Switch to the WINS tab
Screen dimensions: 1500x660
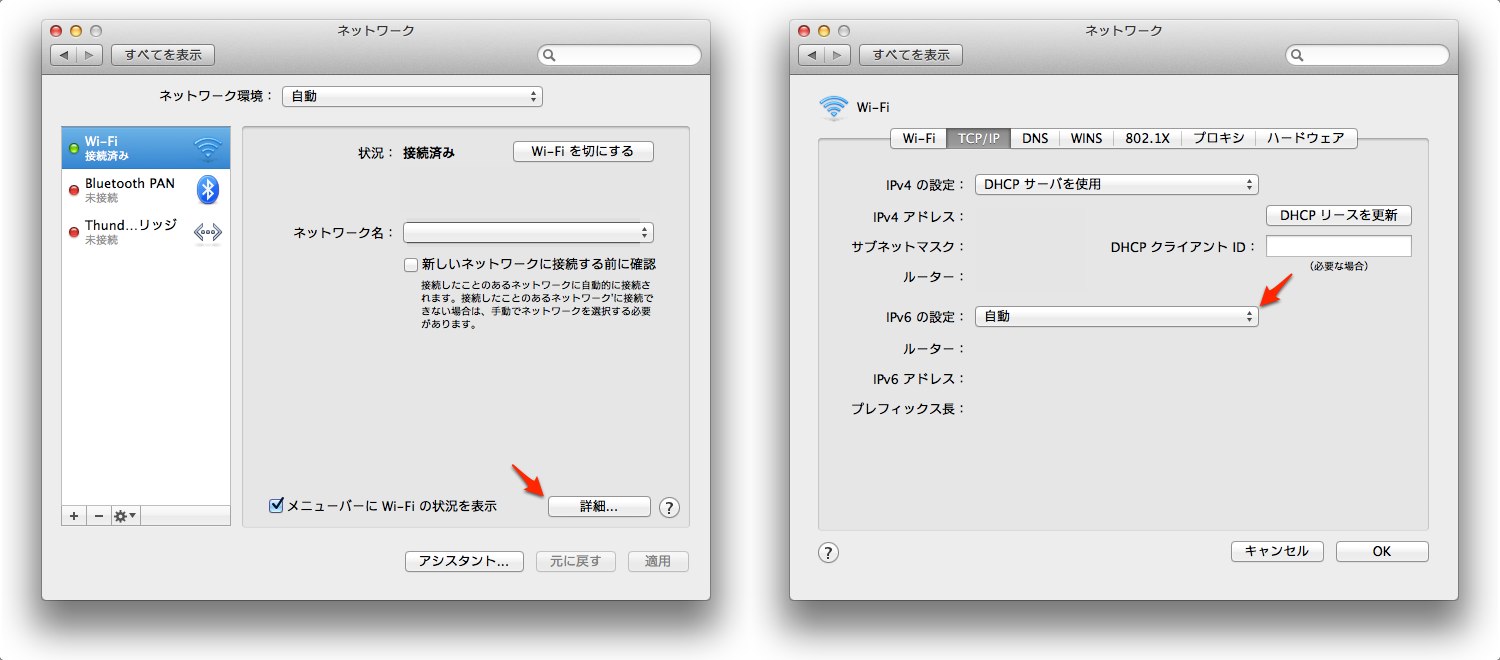click(x=1086, y=138)
